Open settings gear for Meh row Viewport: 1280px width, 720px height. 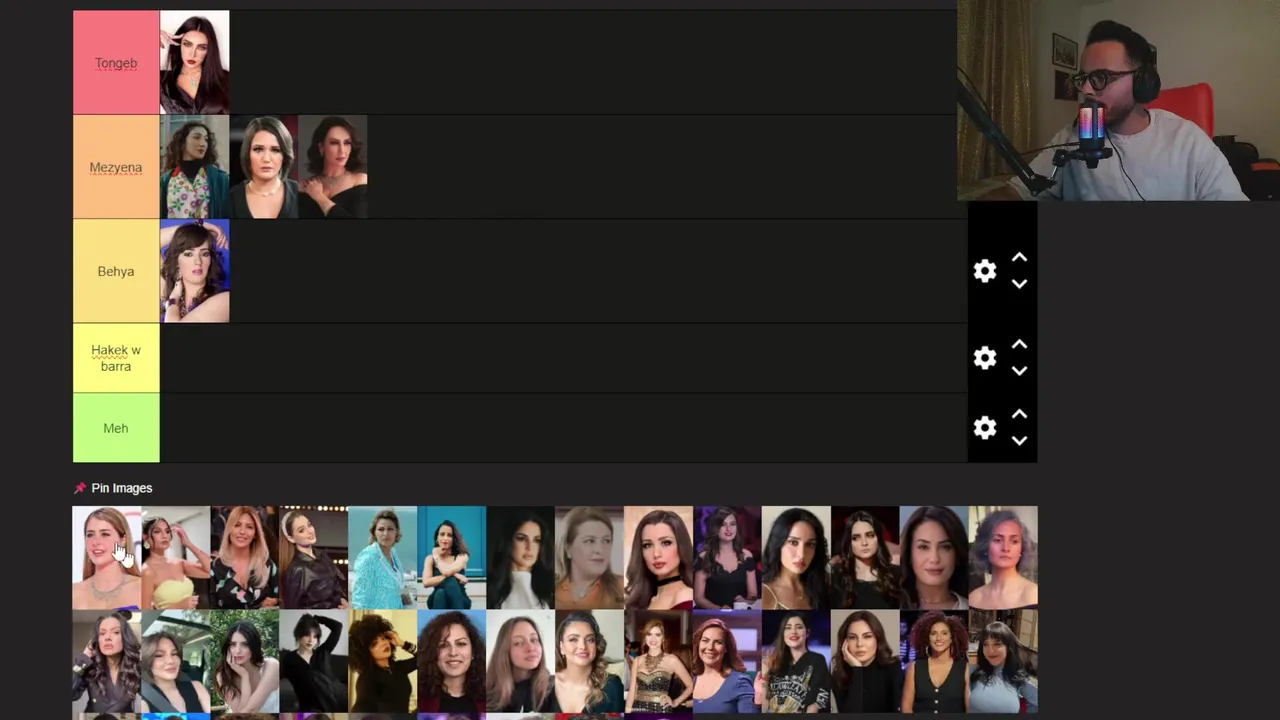[985, 428]
